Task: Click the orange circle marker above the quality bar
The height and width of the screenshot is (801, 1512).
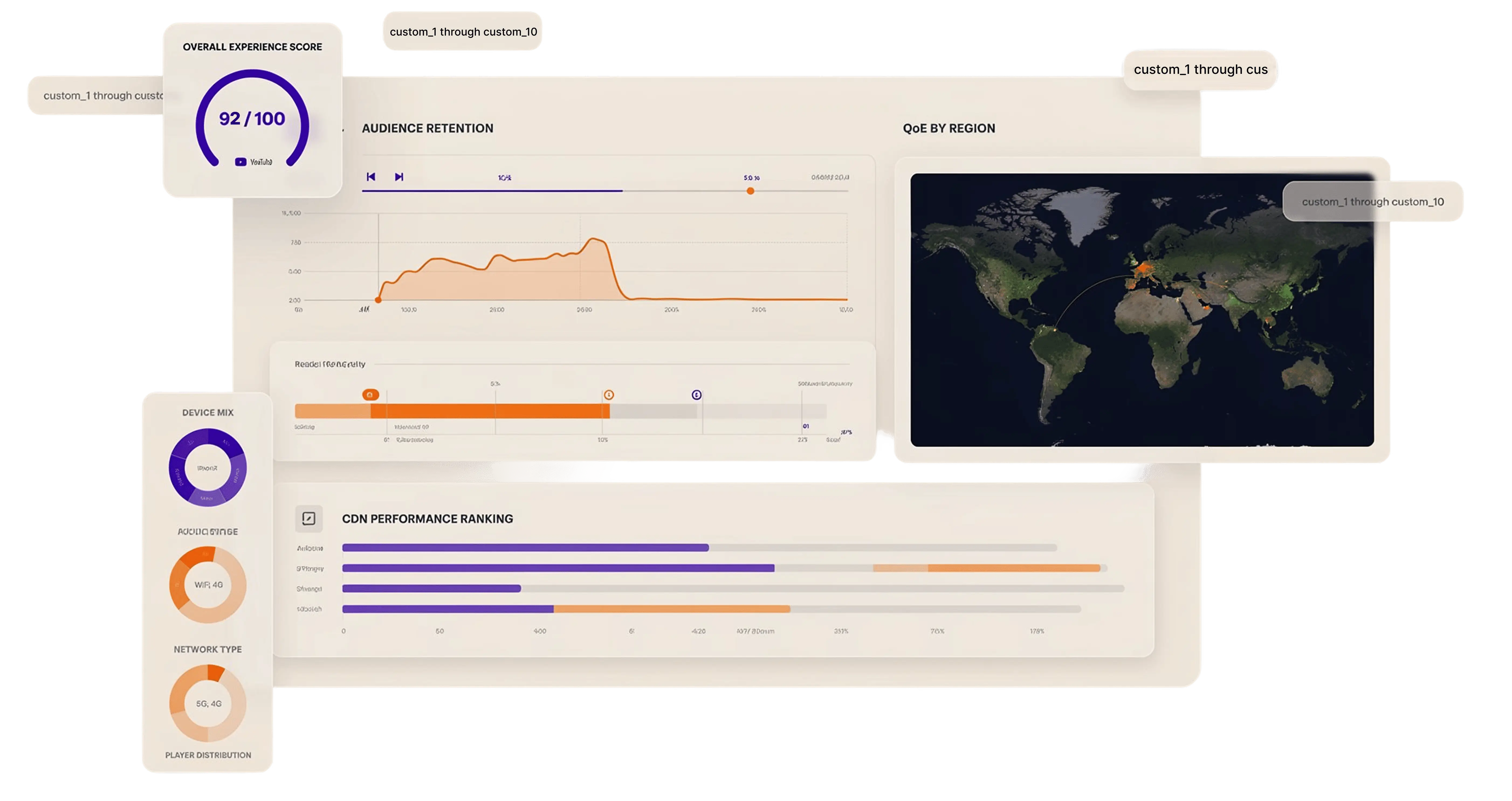Action: 609,395
